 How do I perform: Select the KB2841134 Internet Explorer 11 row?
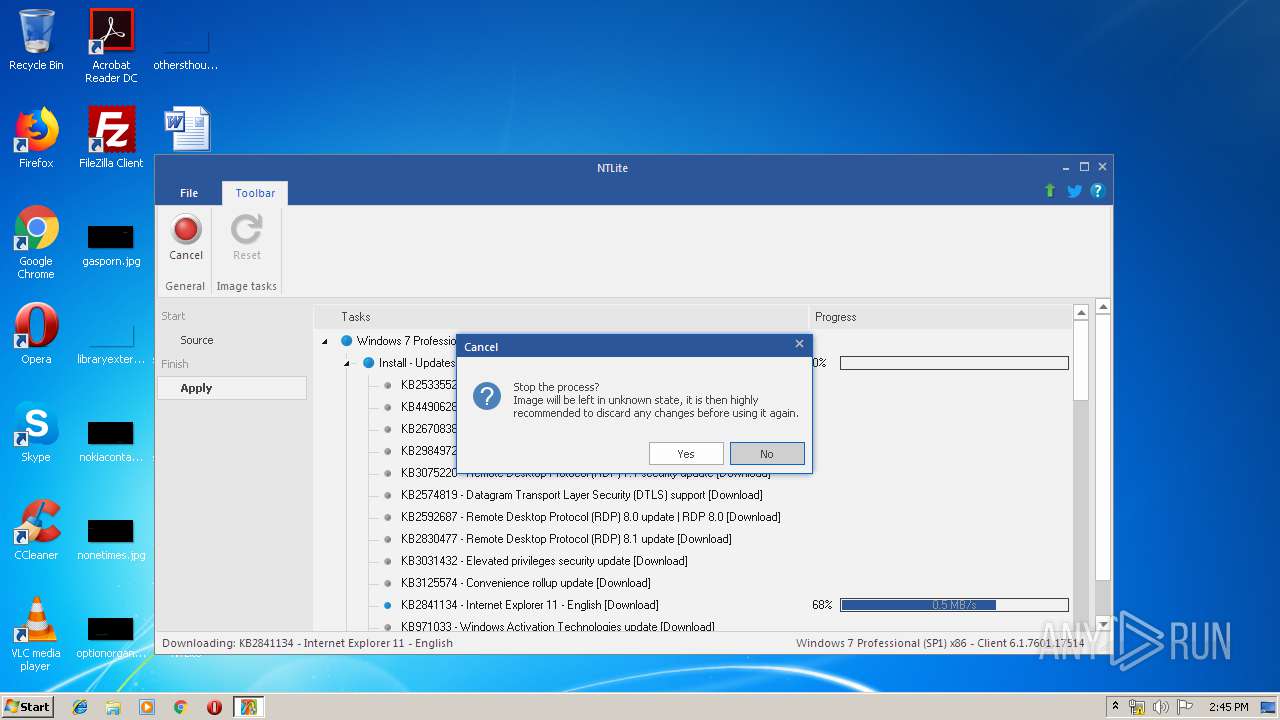click(x=530, y=605)
